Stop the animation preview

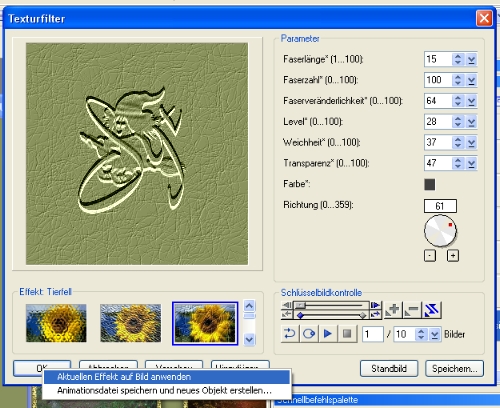[x=347, y=334]
